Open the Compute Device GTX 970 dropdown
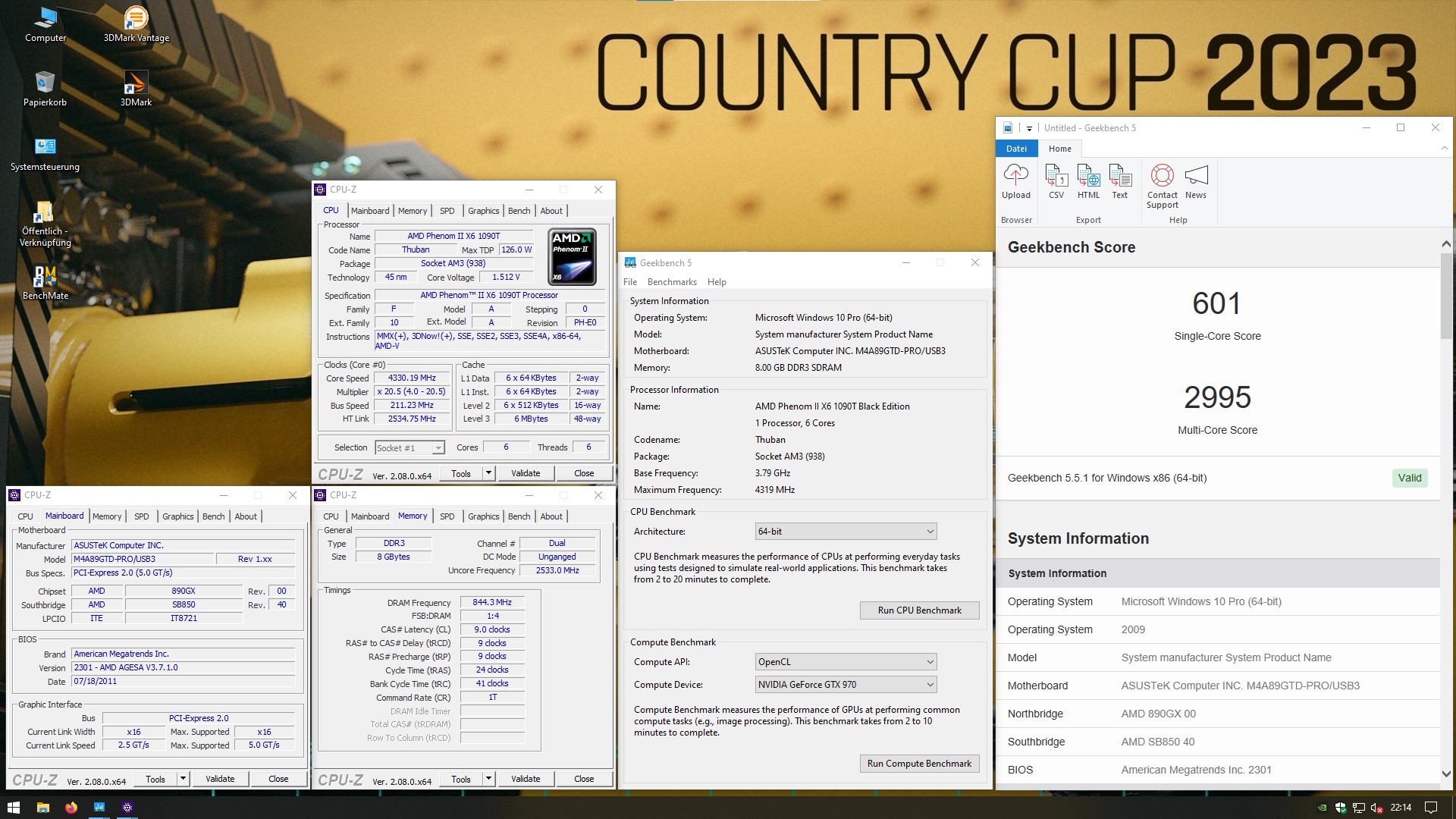Image resolution: width=1456 pixels, height=819 pixels. (846, 685)
